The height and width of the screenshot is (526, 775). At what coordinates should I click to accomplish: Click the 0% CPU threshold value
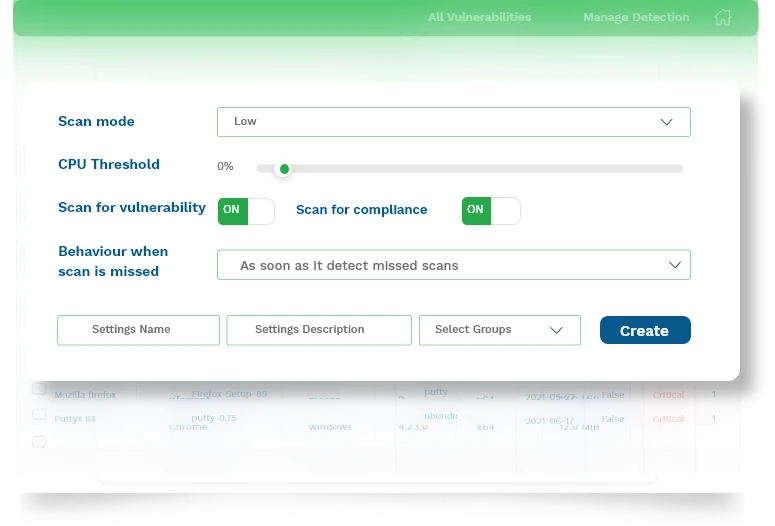click(225, 167)
